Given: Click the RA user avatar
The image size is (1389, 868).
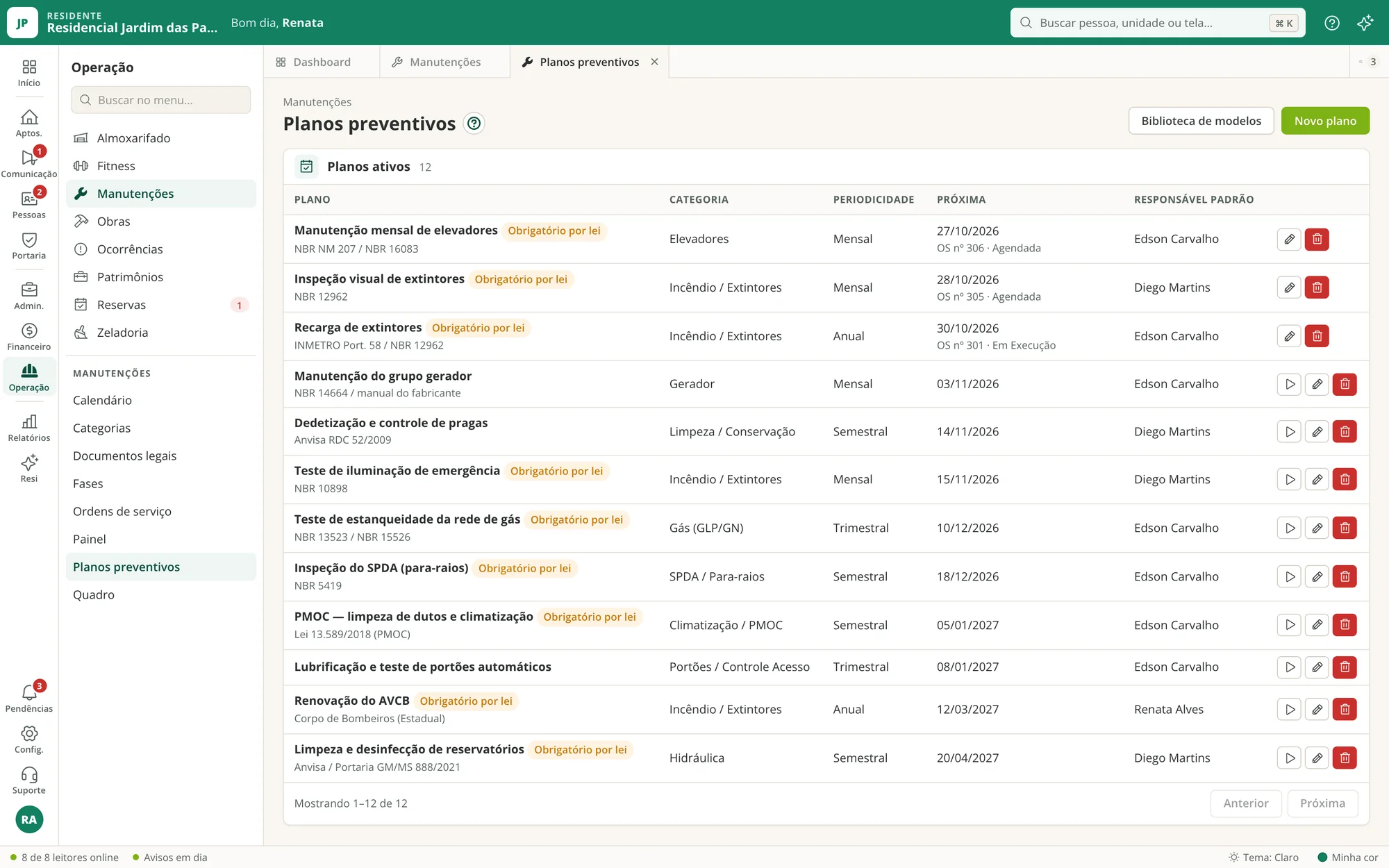Looking at the screenshot, I should click(29, 819).
